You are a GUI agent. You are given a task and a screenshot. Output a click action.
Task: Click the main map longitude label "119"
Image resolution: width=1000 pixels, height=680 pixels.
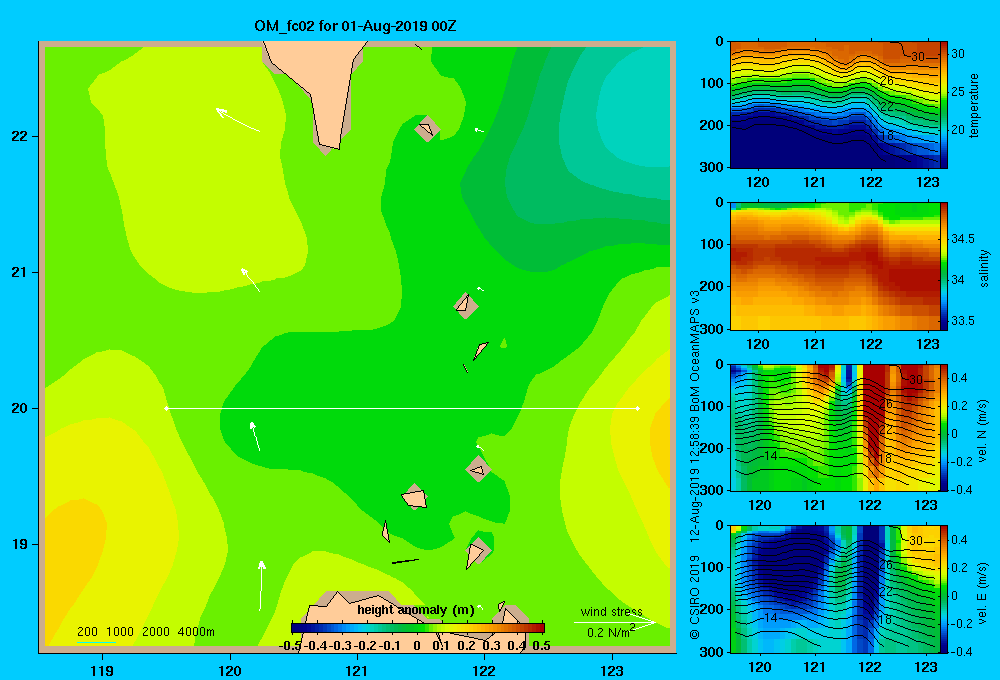pos(102,671)
